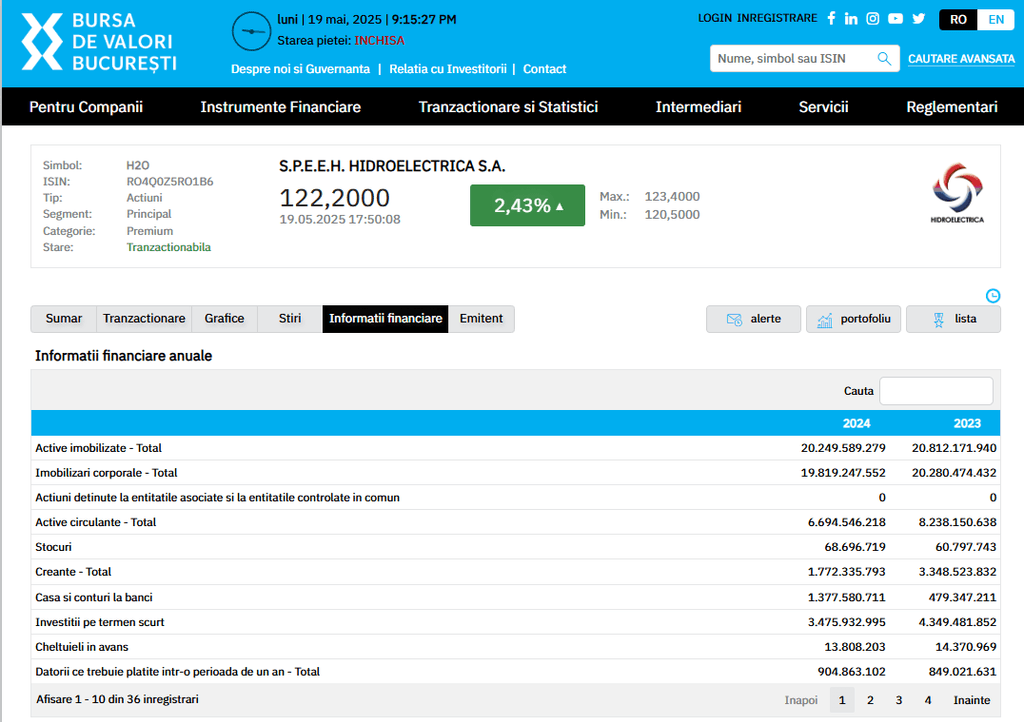Screen dimensions: 1024x722
Task: Open the Emitent tab
Action: point(481,319)
